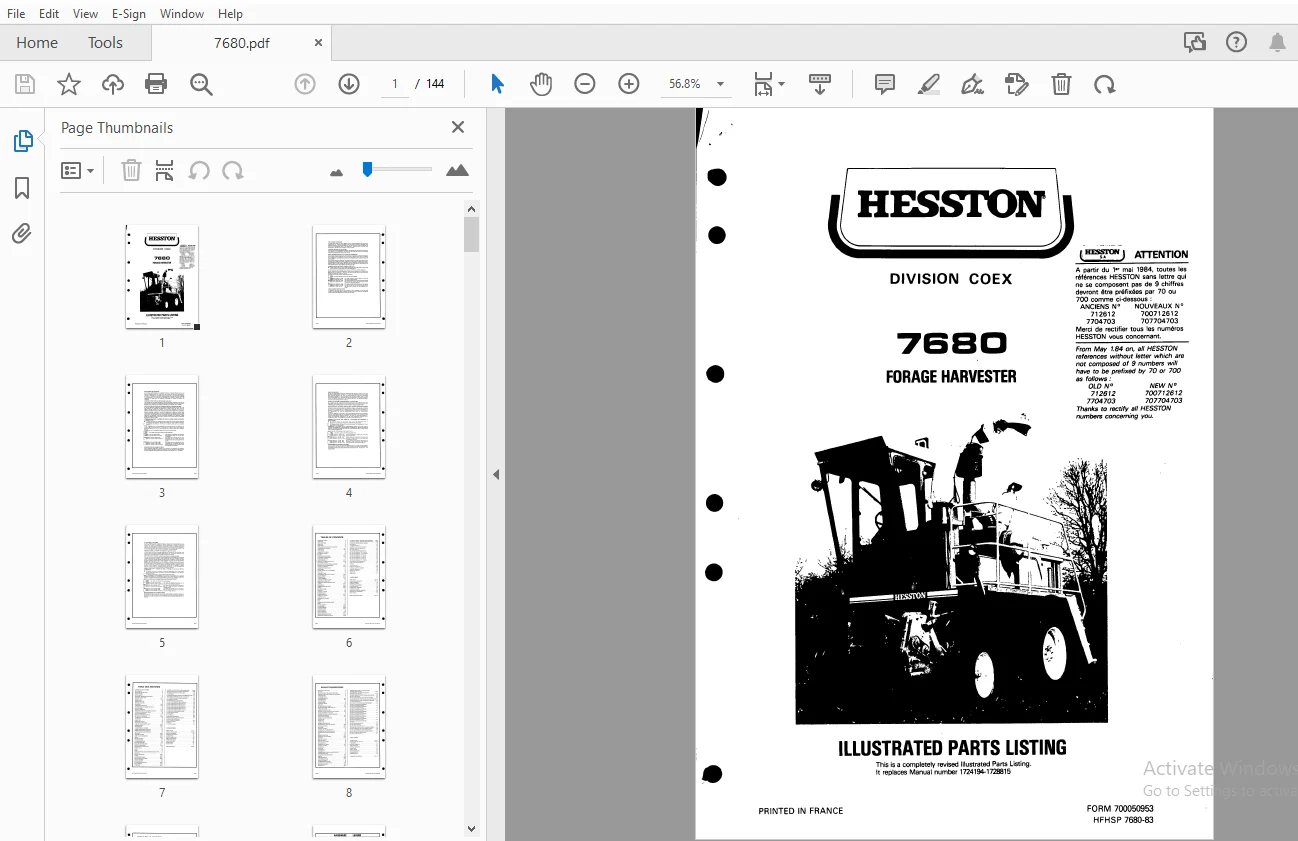Switch to the Tools tab
1298x841 pixels.
pos(105,42)
